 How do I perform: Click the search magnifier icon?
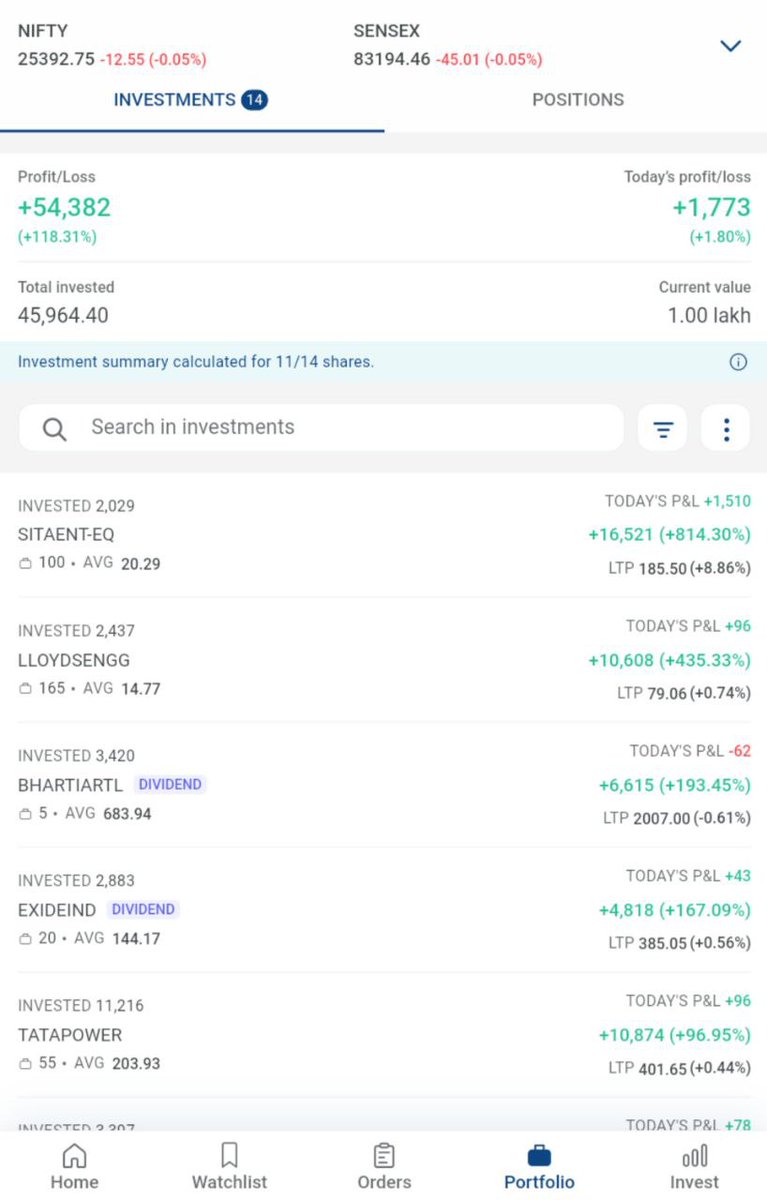[x=55, y=429]
